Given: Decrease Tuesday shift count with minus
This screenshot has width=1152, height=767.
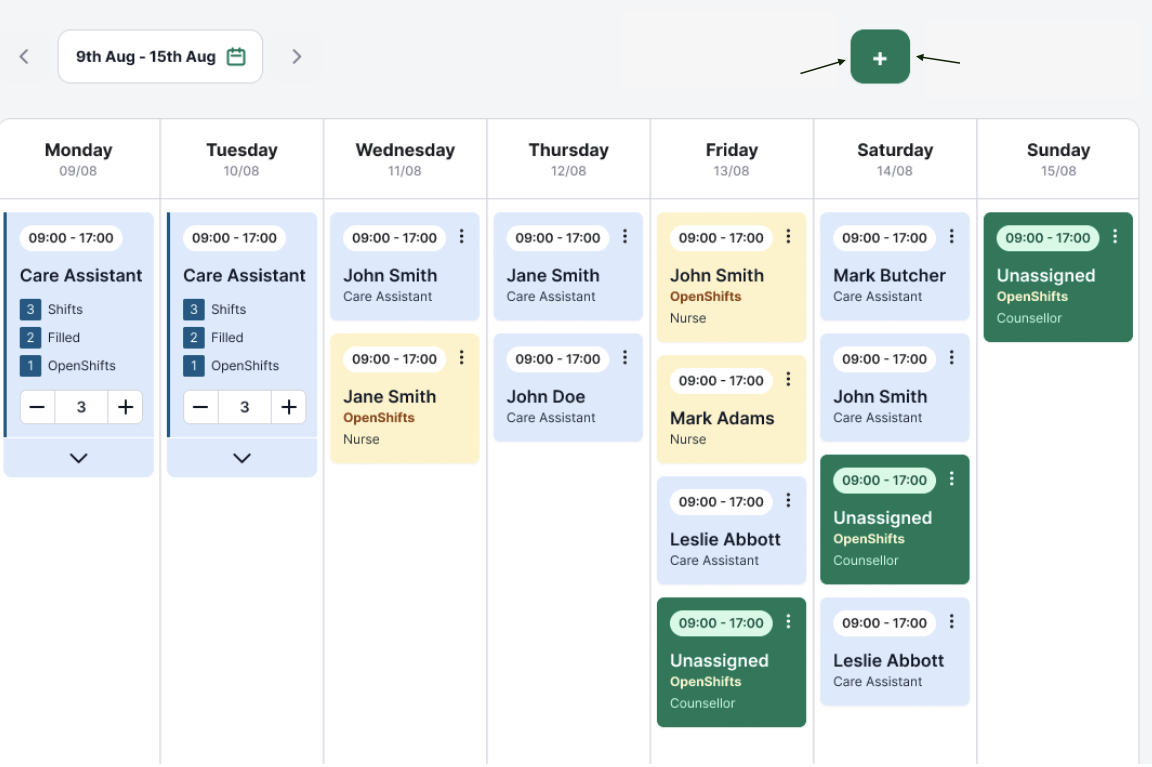Looking at the screenshot, I should [x=200, y=407].
